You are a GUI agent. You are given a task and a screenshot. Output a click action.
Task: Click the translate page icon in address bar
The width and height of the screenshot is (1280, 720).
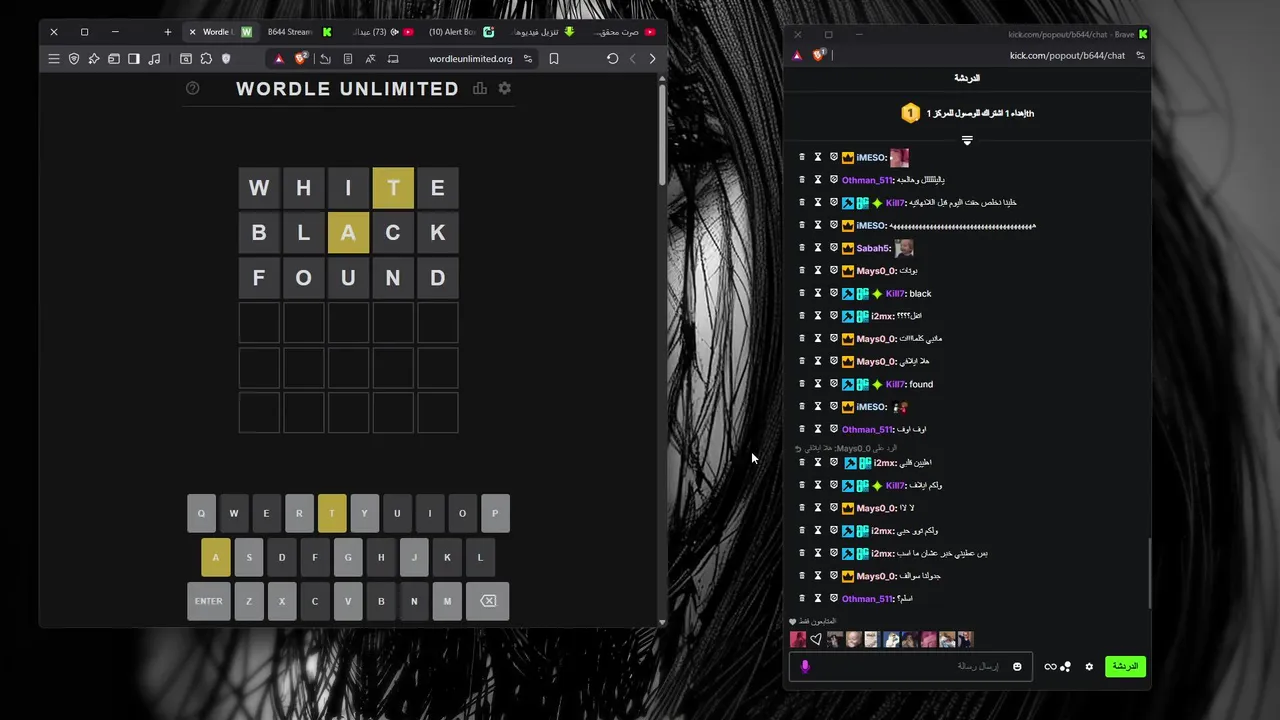click(370, 59)
